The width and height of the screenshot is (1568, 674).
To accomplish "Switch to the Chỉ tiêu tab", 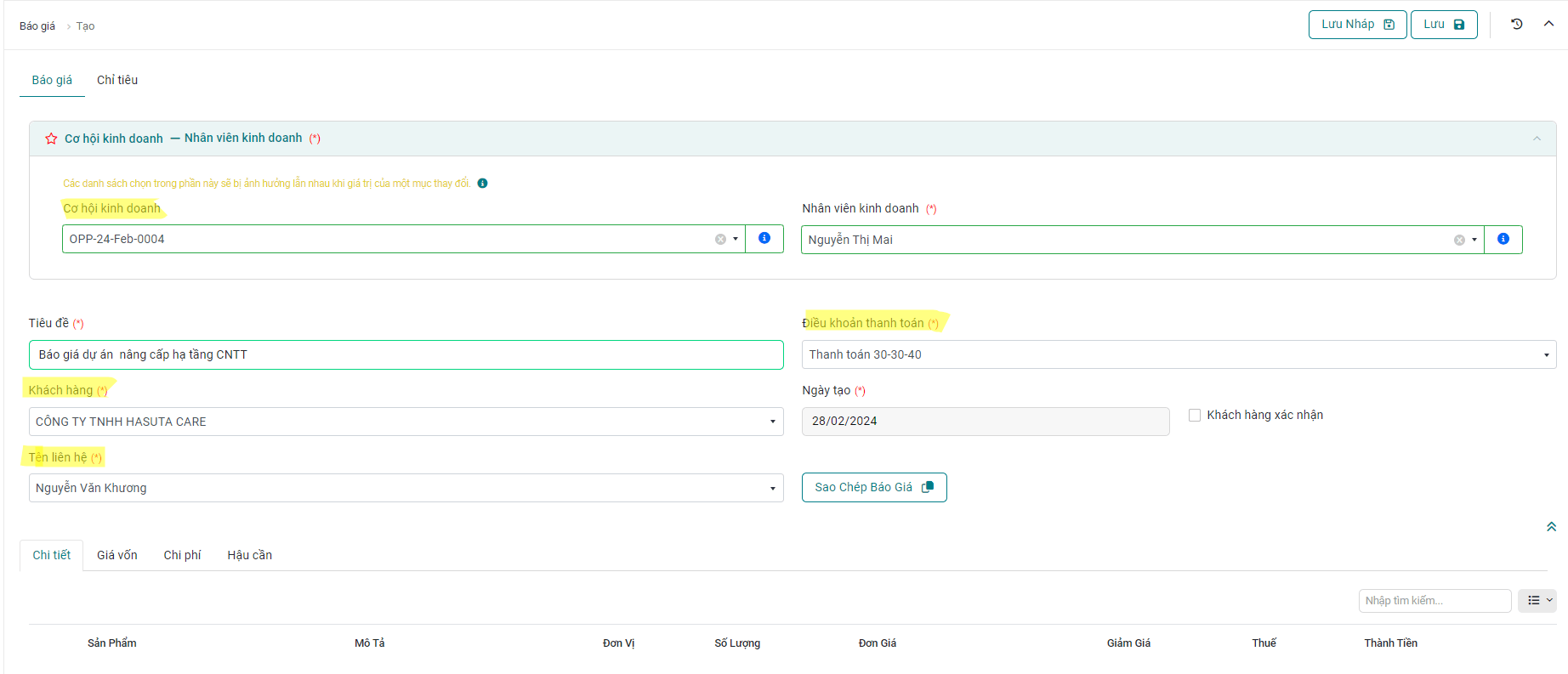I will click(x=117, y=80).
